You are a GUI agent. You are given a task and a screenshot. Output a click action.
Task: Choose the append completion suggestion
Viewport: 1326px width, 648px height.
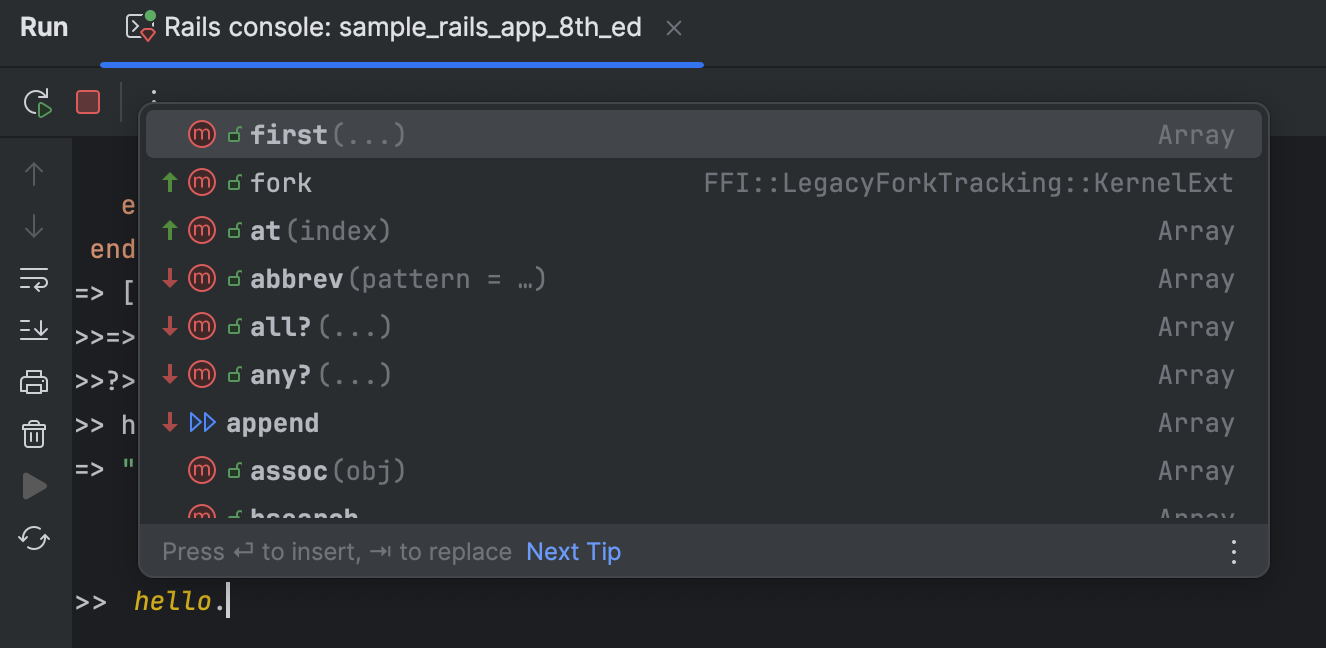pyautogui.click(x=704, y=423)
